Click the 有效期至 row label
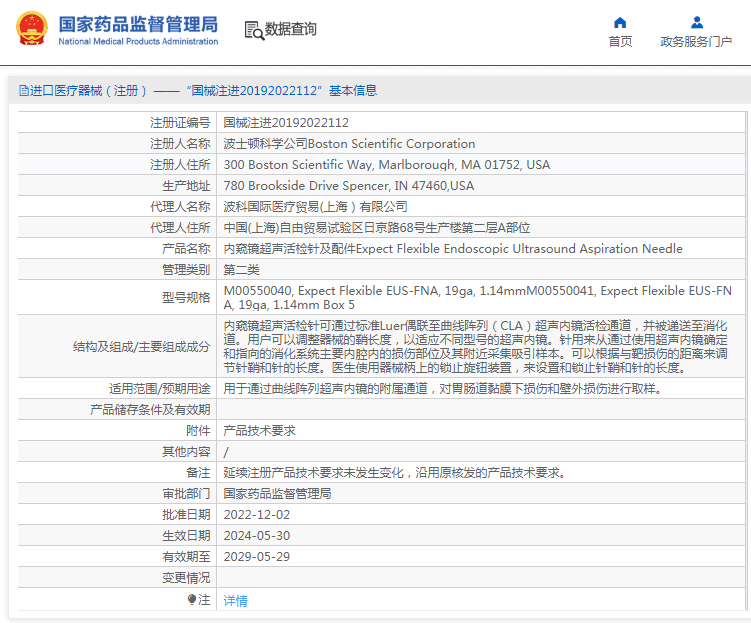This screenshot has height=623, width=751. (x=186, y=557)
